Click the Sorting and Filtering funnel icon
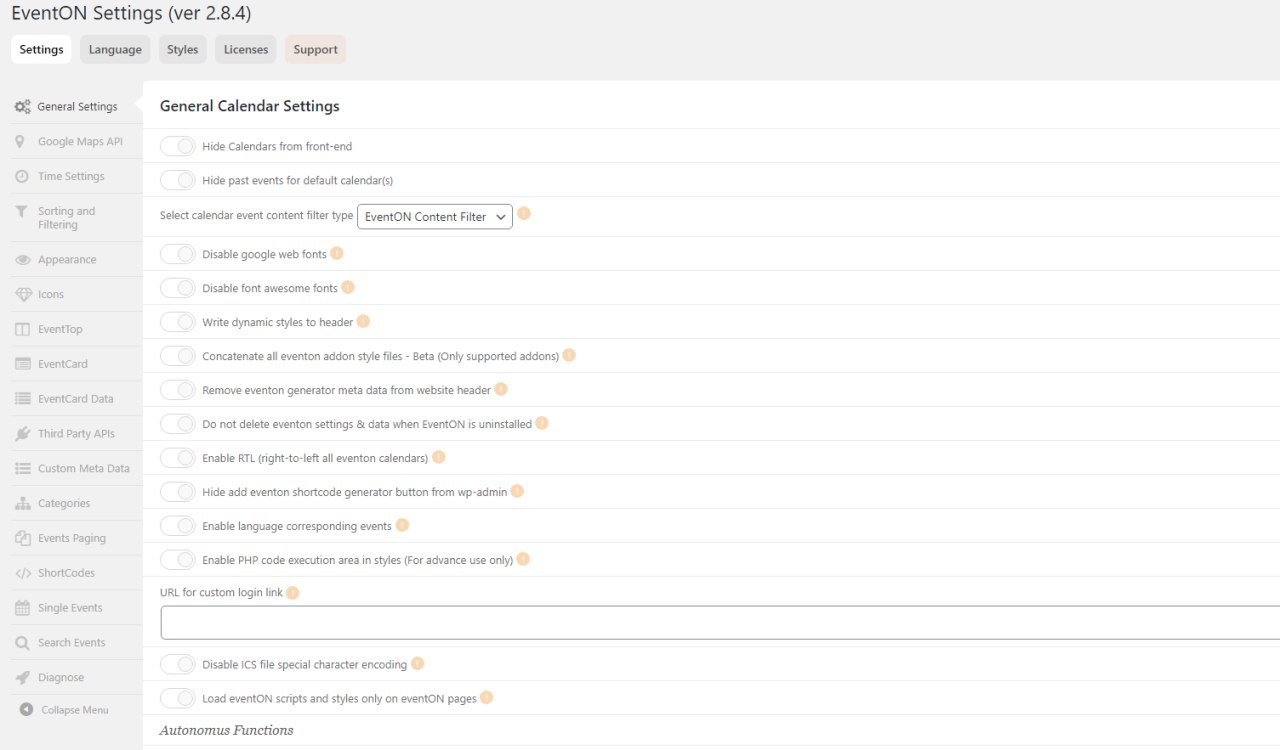 click(x=21, y=211)
